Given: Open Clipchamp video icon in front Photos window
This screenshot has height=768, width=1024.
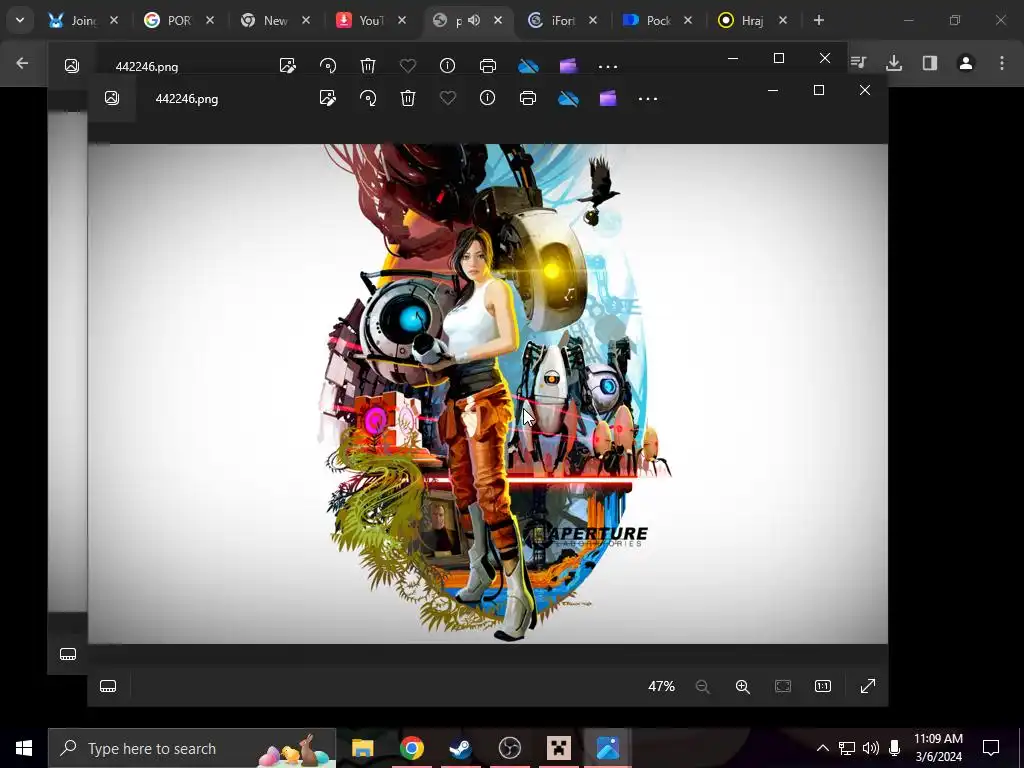Looking at the screenshot, I should point(608,99).
